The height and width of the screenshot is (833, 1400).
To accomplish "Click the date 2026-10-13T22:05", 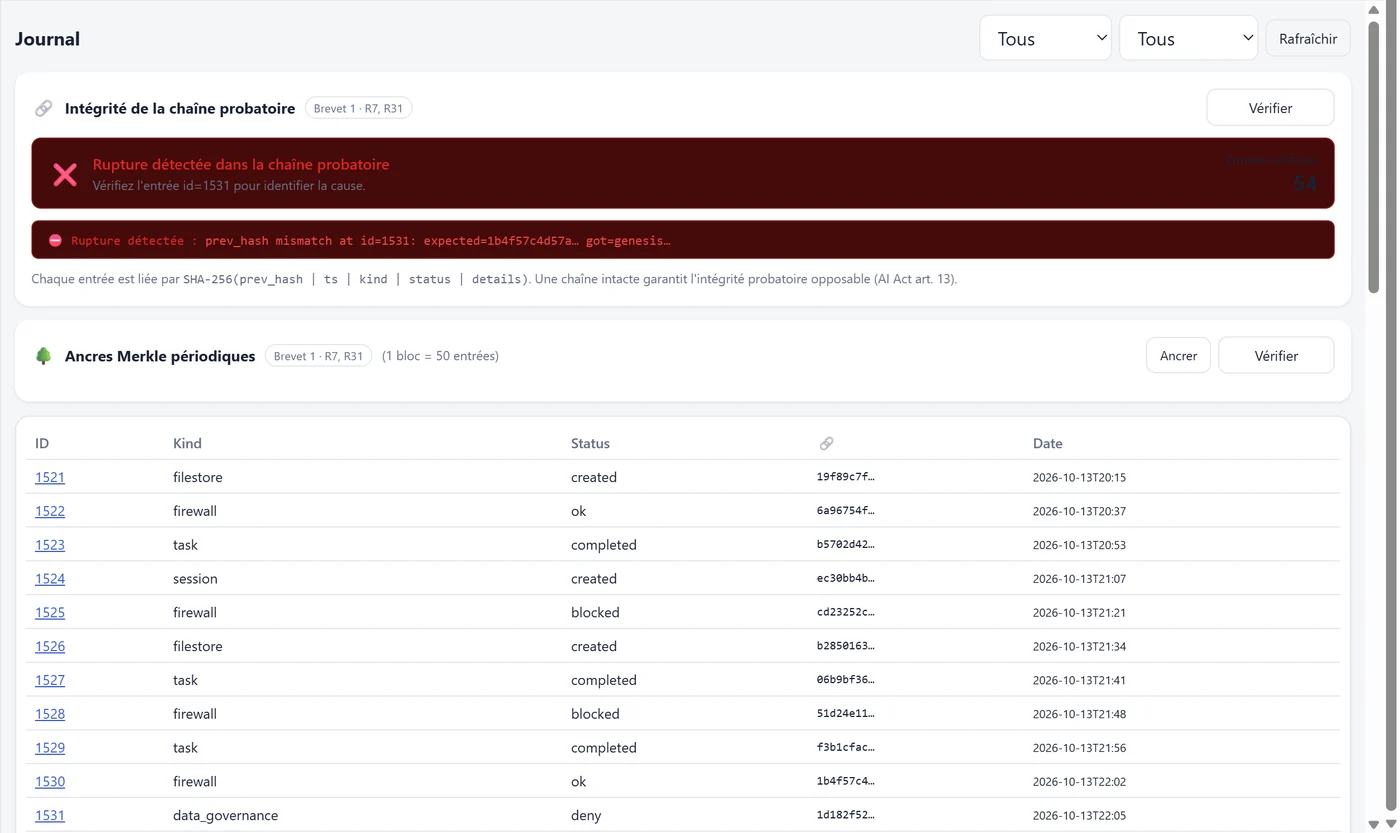I will point(1079,815).
